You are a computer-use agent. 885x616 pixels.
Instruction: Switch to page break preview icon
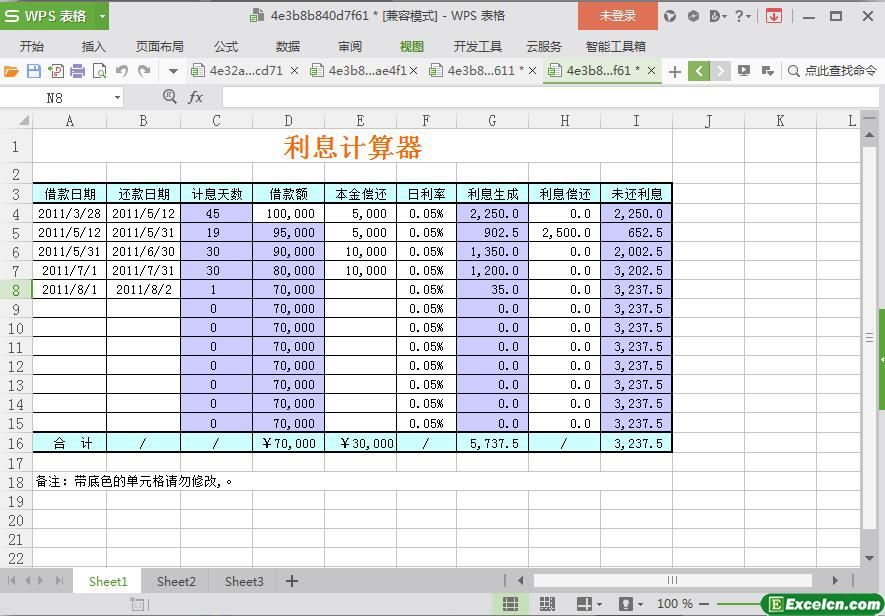546,604
